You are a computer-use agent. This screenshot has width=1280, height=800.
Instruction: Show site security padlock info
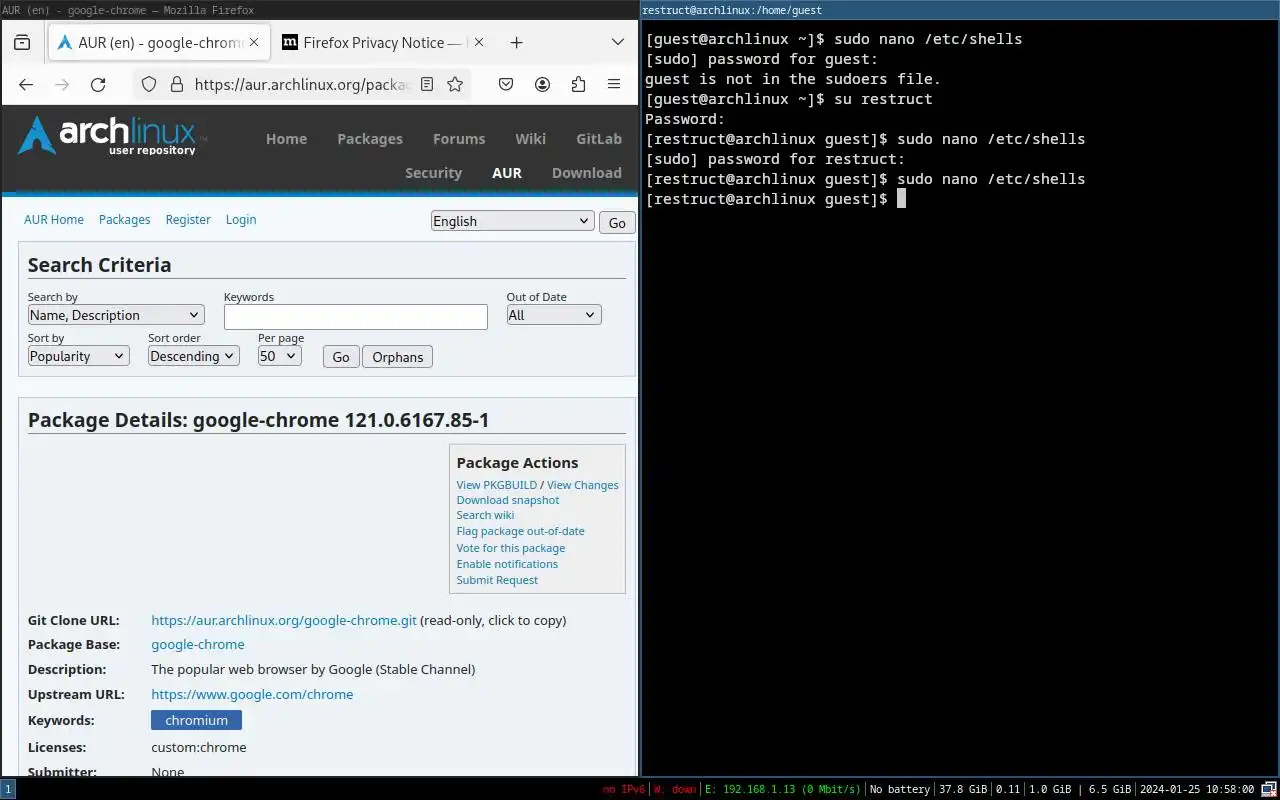tap(176, 85)
